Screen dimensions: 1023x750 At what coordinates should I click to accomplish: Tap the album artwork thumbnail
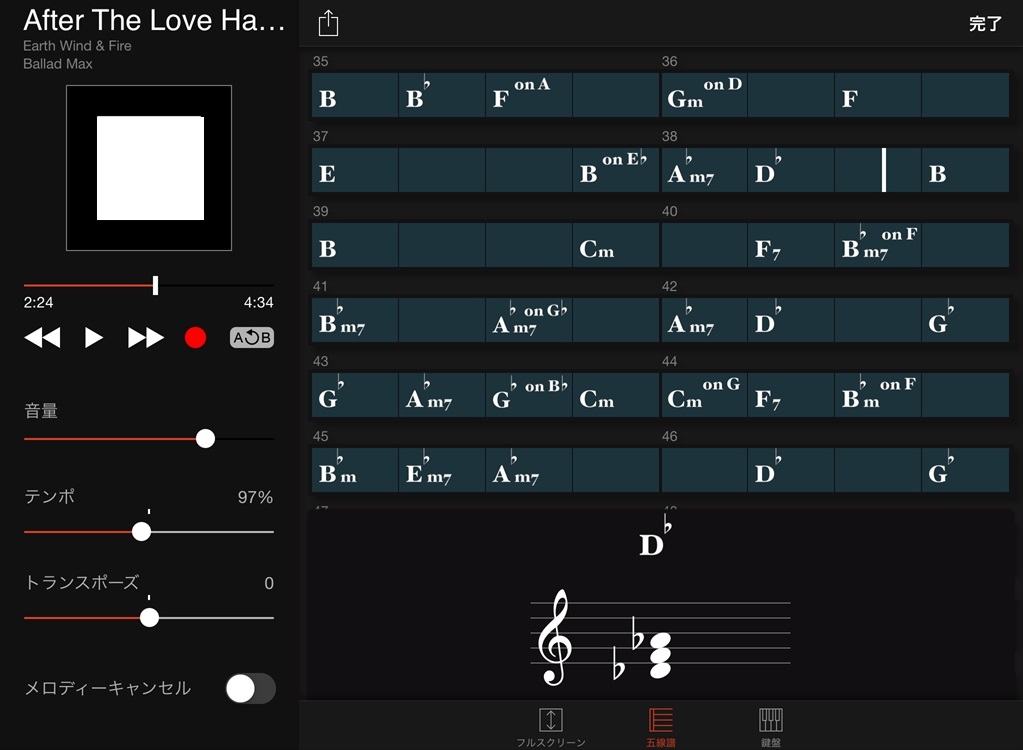148,167
